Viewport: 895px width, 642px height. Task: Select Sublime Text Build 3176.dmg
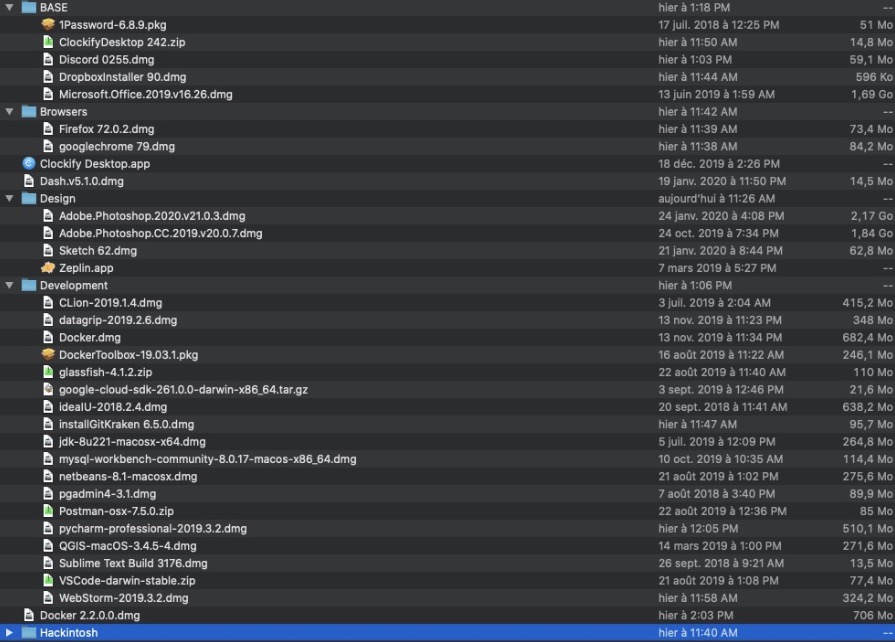[x=133, y=563]
